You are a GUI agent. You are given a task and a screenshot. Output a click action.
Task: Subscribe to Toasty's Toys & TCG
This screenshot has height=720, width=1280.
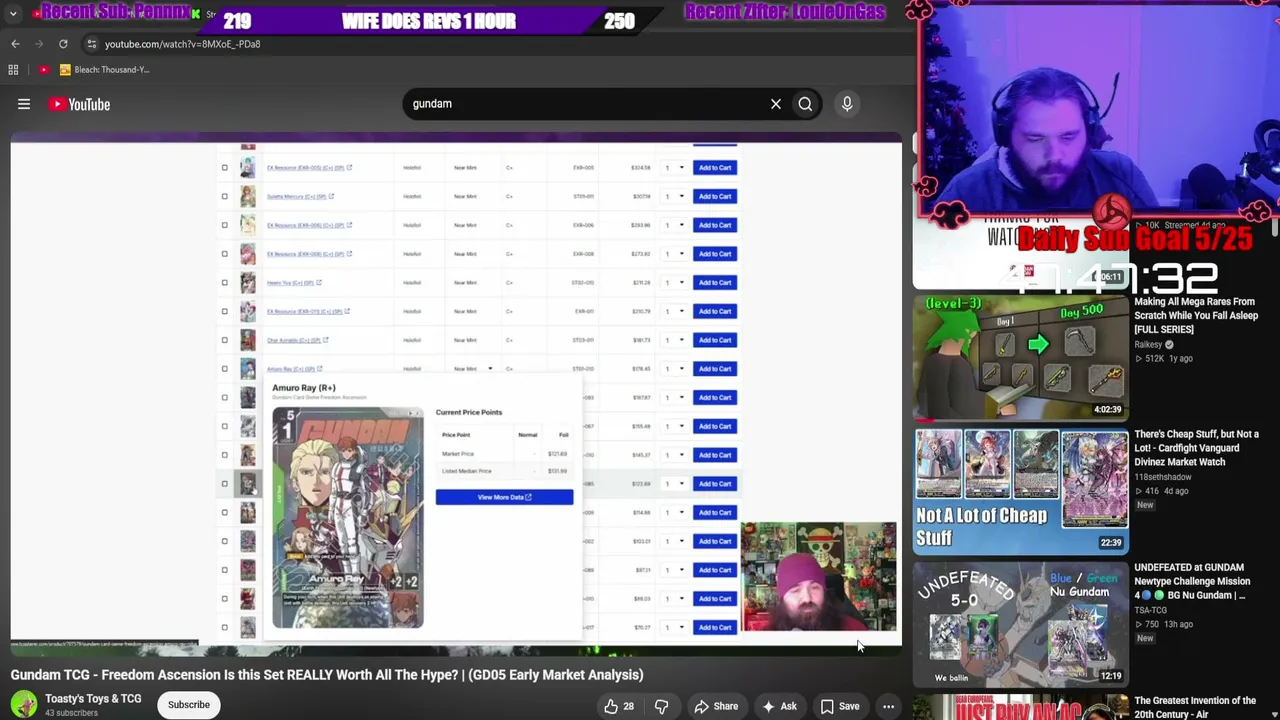click(189, 705)
